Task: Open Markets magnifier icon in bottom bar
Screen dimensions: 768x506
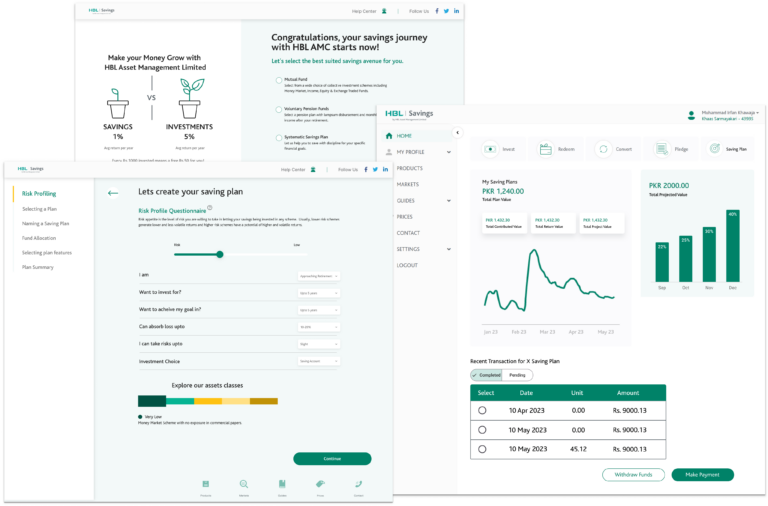Action: pyautogui.click(x=243, y=484)
